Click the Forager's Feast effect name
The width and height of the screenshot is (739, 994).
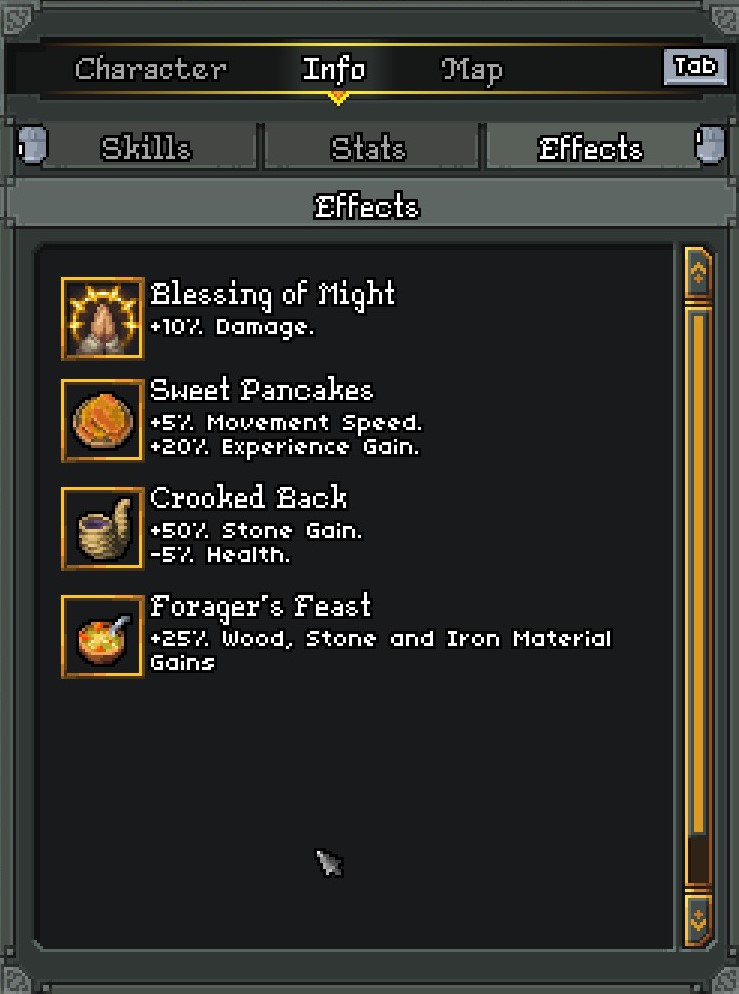click(x=260, y=606)
